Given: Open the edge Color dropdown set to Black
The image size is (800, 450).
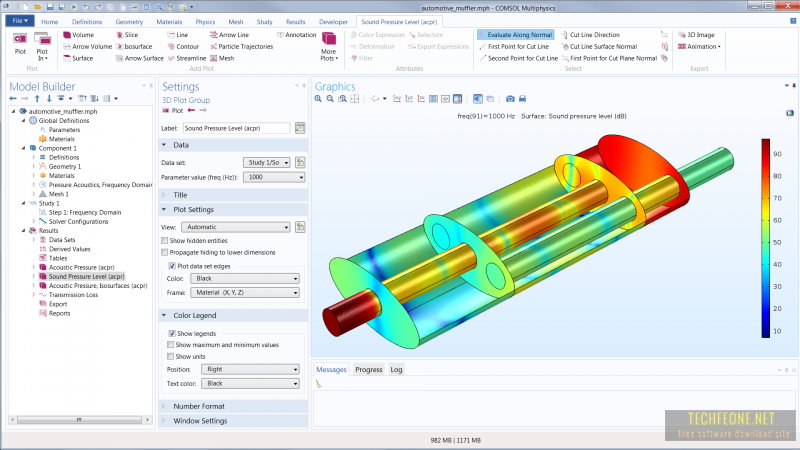Looking at the screenshot, I should pos(245,279).
